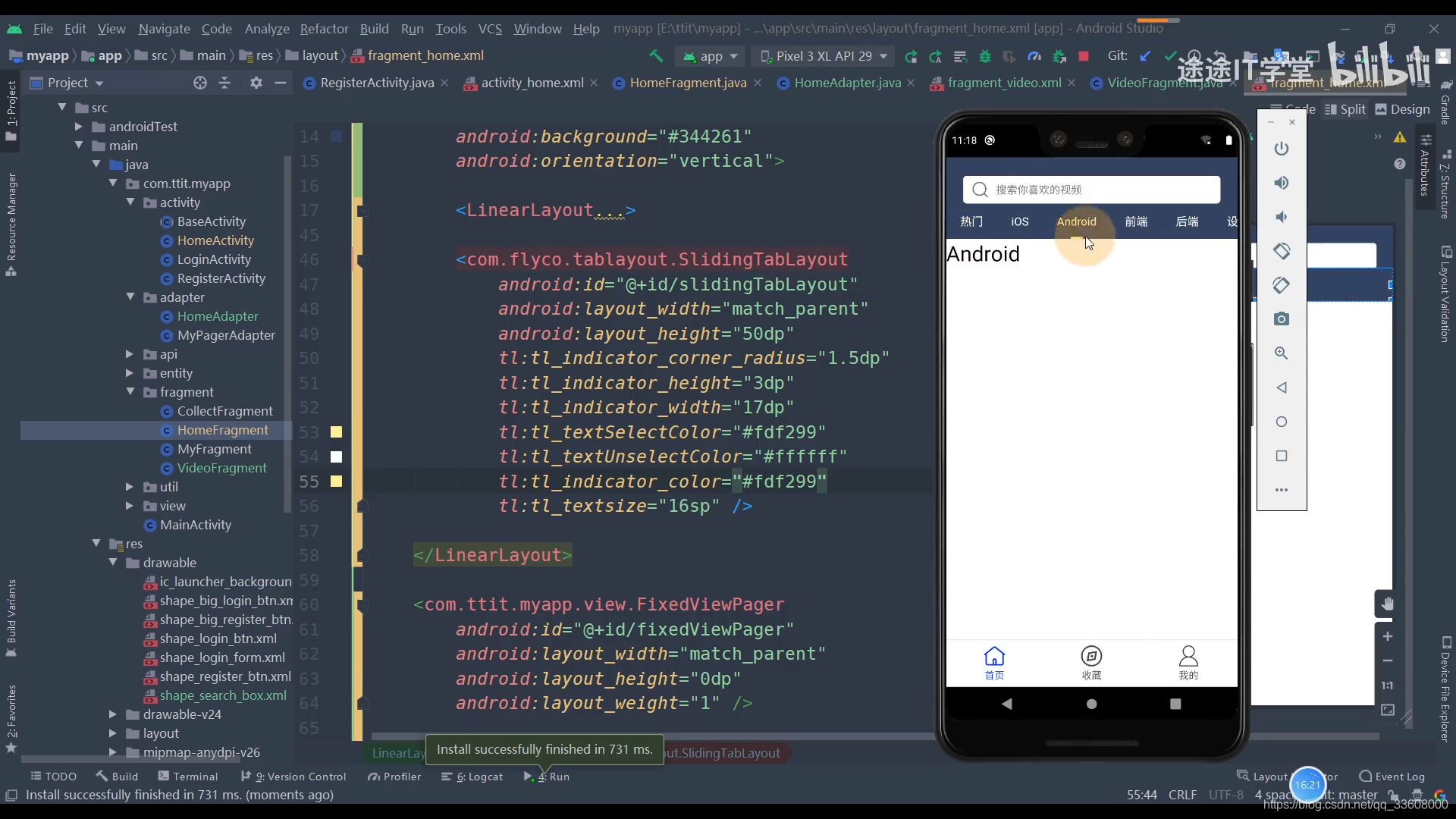Click the locate target icon in Project panel
1456x819 pixels.
[x=200, y=83]
